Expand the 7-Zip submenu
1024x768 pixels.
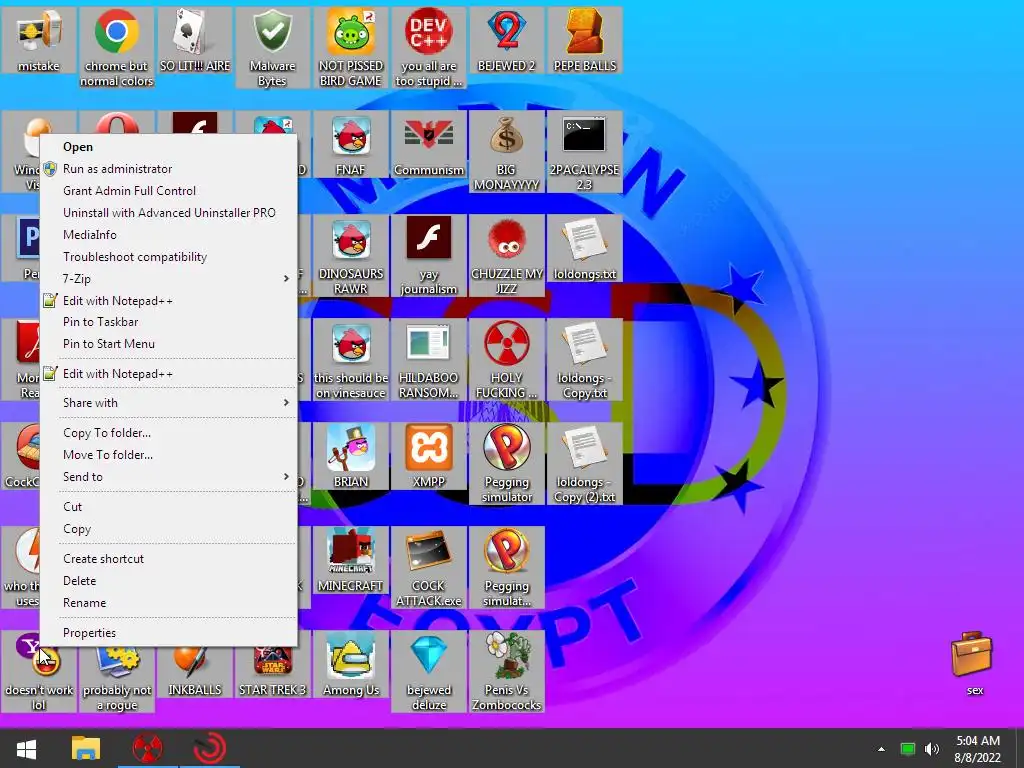coord(168,279)
